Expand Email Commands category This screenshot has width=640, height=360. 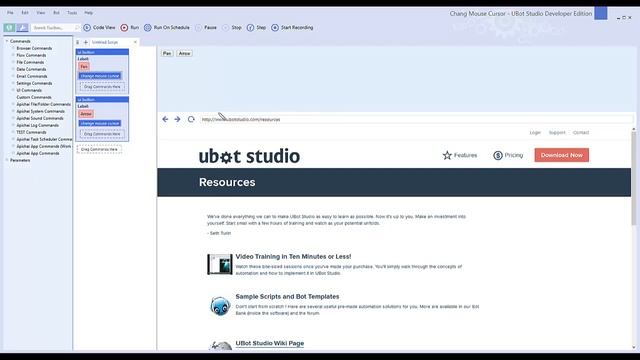(13, 76)
